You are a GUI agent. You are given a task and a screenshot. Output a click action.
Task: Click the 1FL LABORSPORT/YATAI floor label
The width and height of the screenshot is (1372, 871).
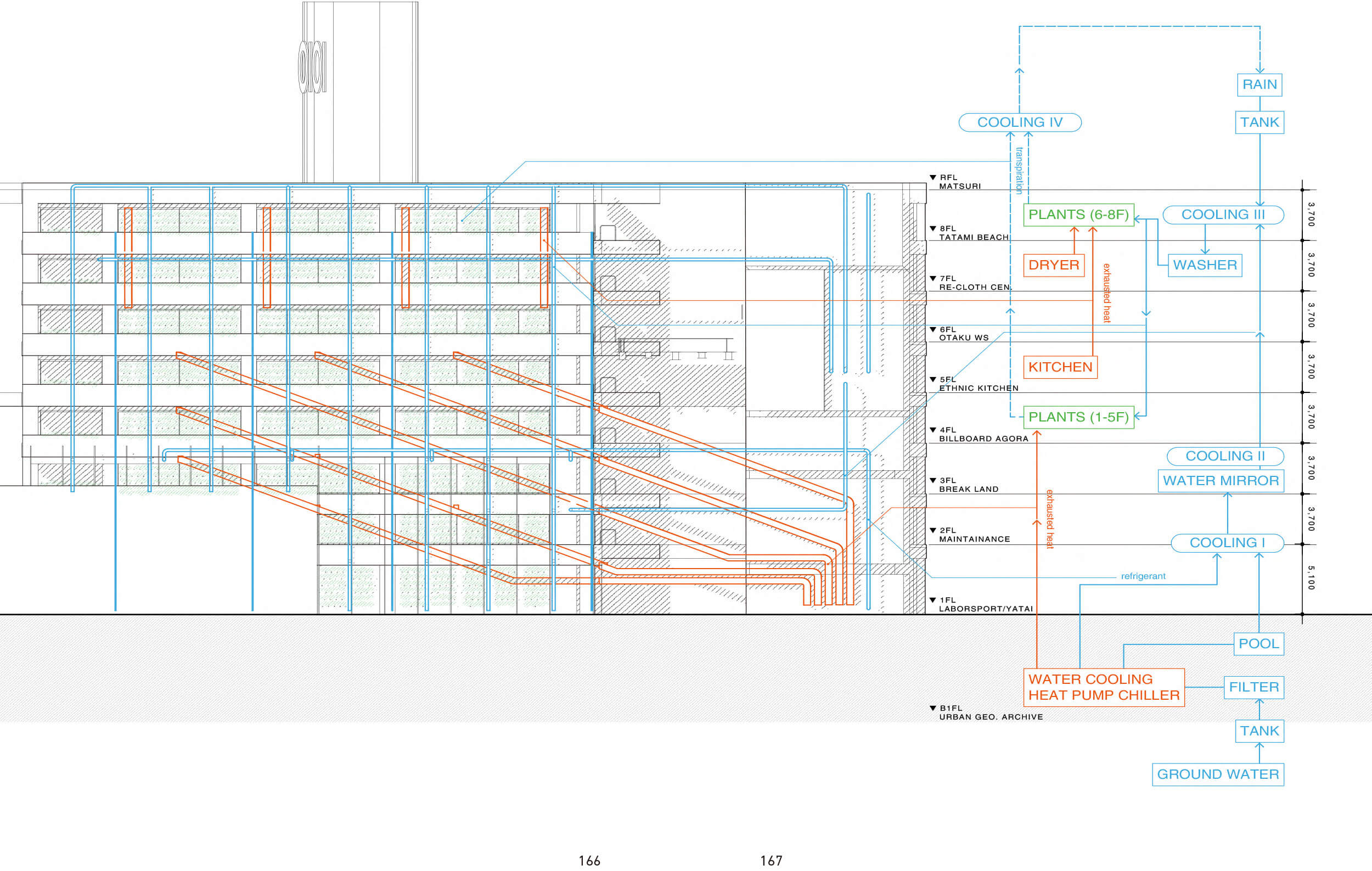tap(982, 604)
